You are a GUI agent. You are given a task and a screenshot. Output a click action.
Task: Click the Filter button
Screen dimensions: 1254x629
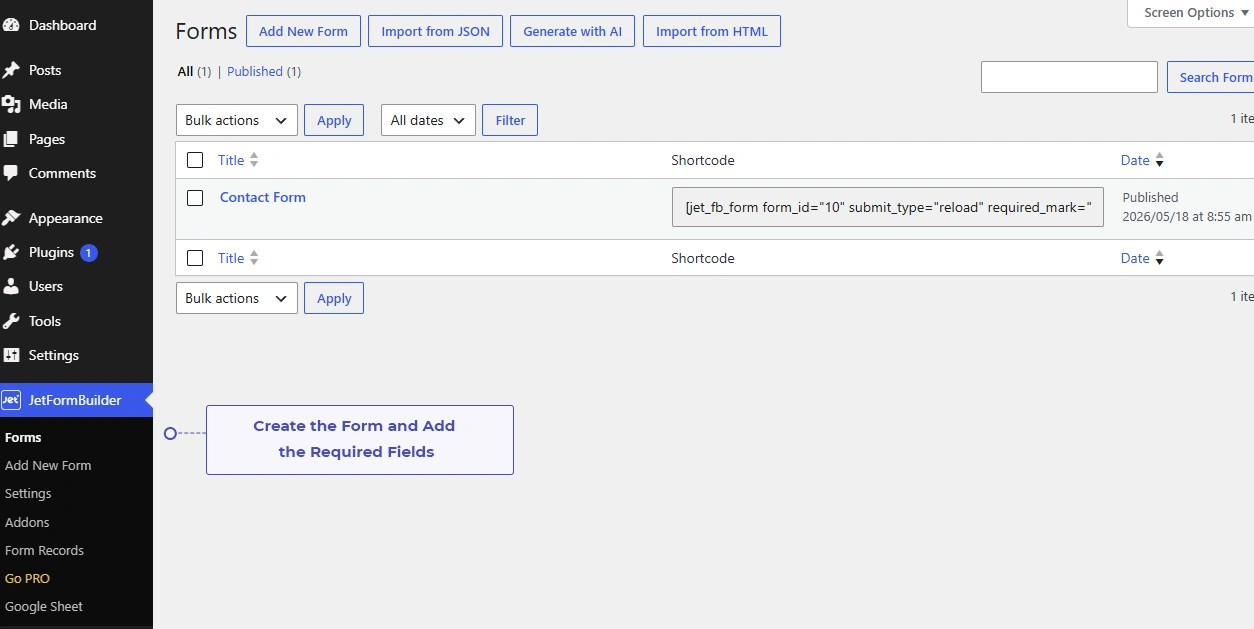[x=510, y=120]
